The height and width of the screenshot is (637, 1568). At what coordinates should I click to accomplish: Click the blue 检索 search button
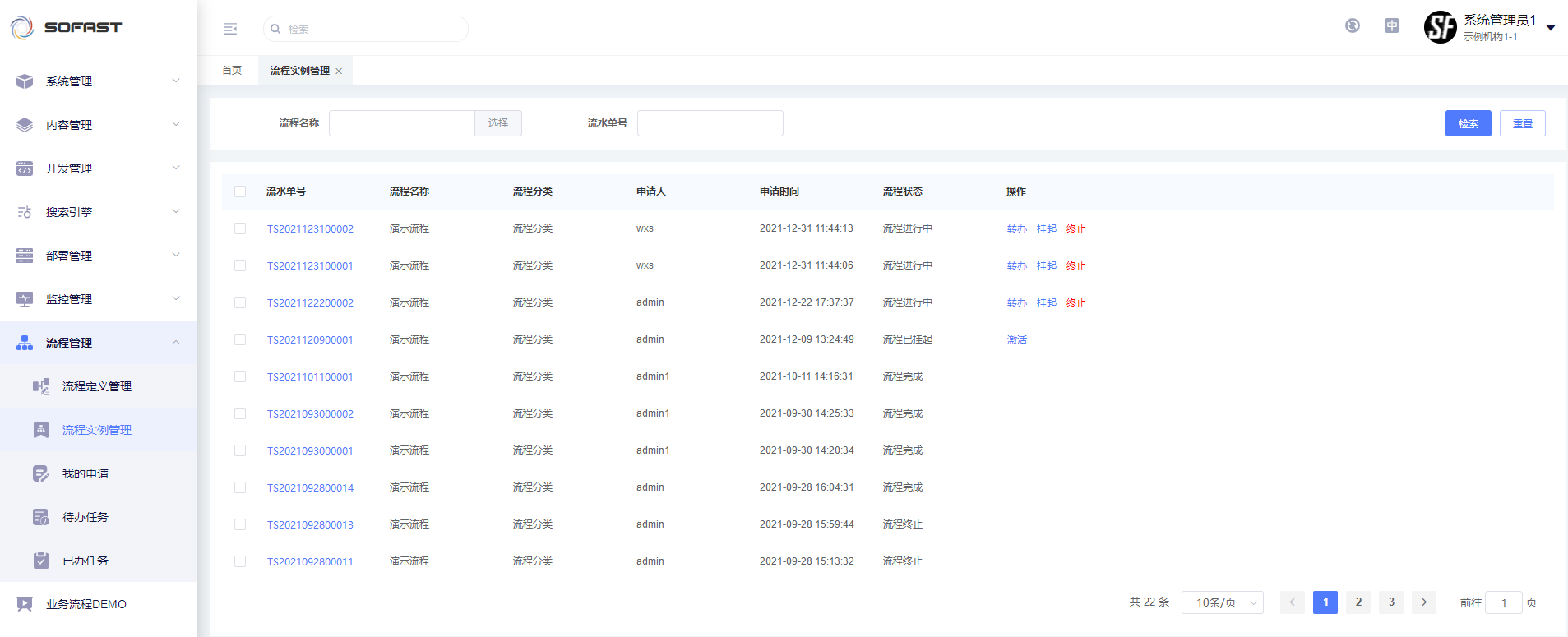pyautogui.click(x=1468, y=123)
